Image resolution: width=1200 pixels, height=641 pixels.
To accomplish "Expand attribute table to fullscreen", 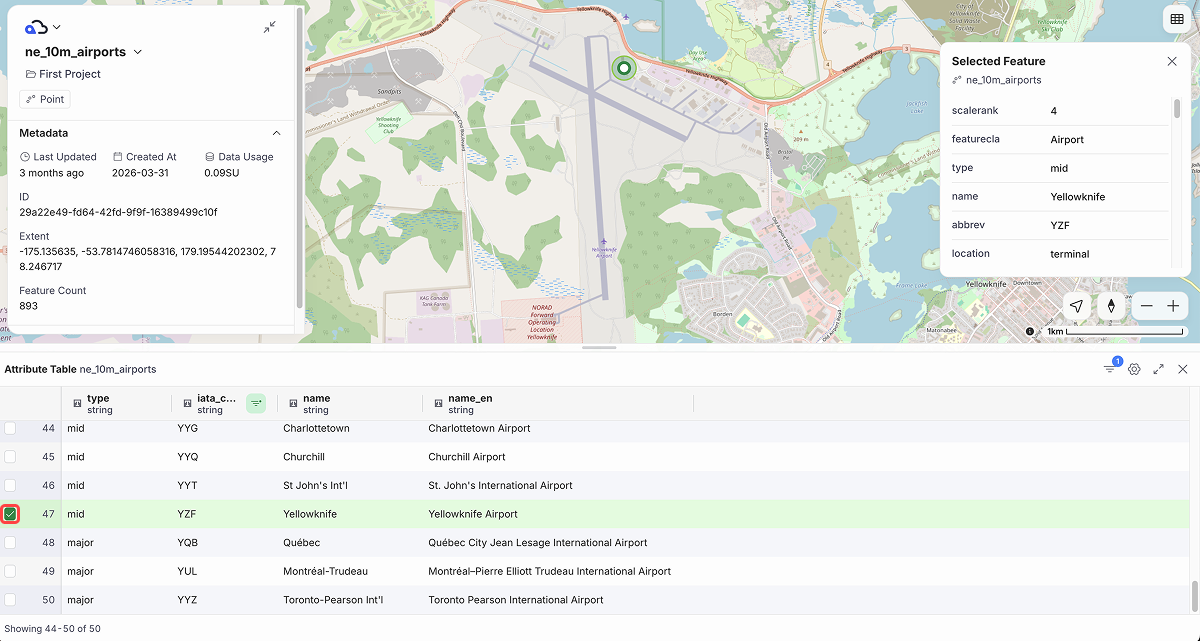I will click(1158, 369).
